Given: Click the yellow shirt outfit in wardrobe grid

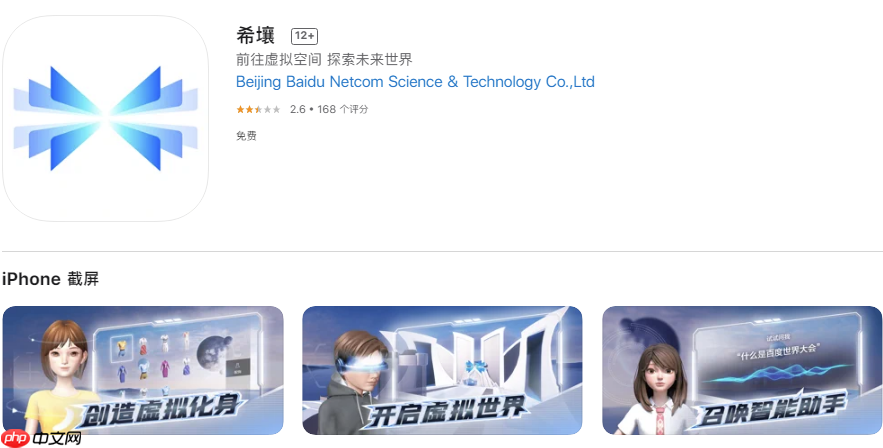Looking at the screenshot, I should 121,347.
